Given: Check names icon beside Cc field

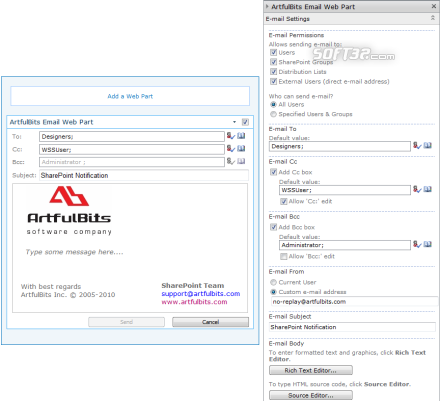Looking at the screenshot, I should pyautogui.click(x=231, y=148).
